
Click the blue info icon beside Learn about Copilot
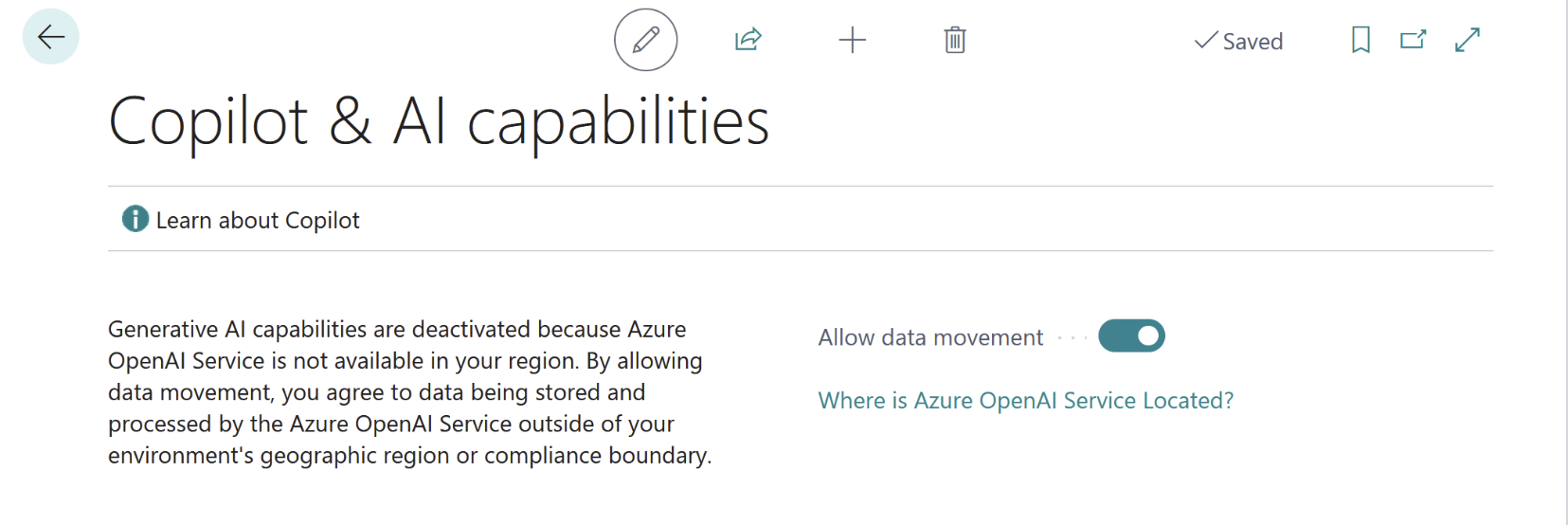click(x=135, y=219)
